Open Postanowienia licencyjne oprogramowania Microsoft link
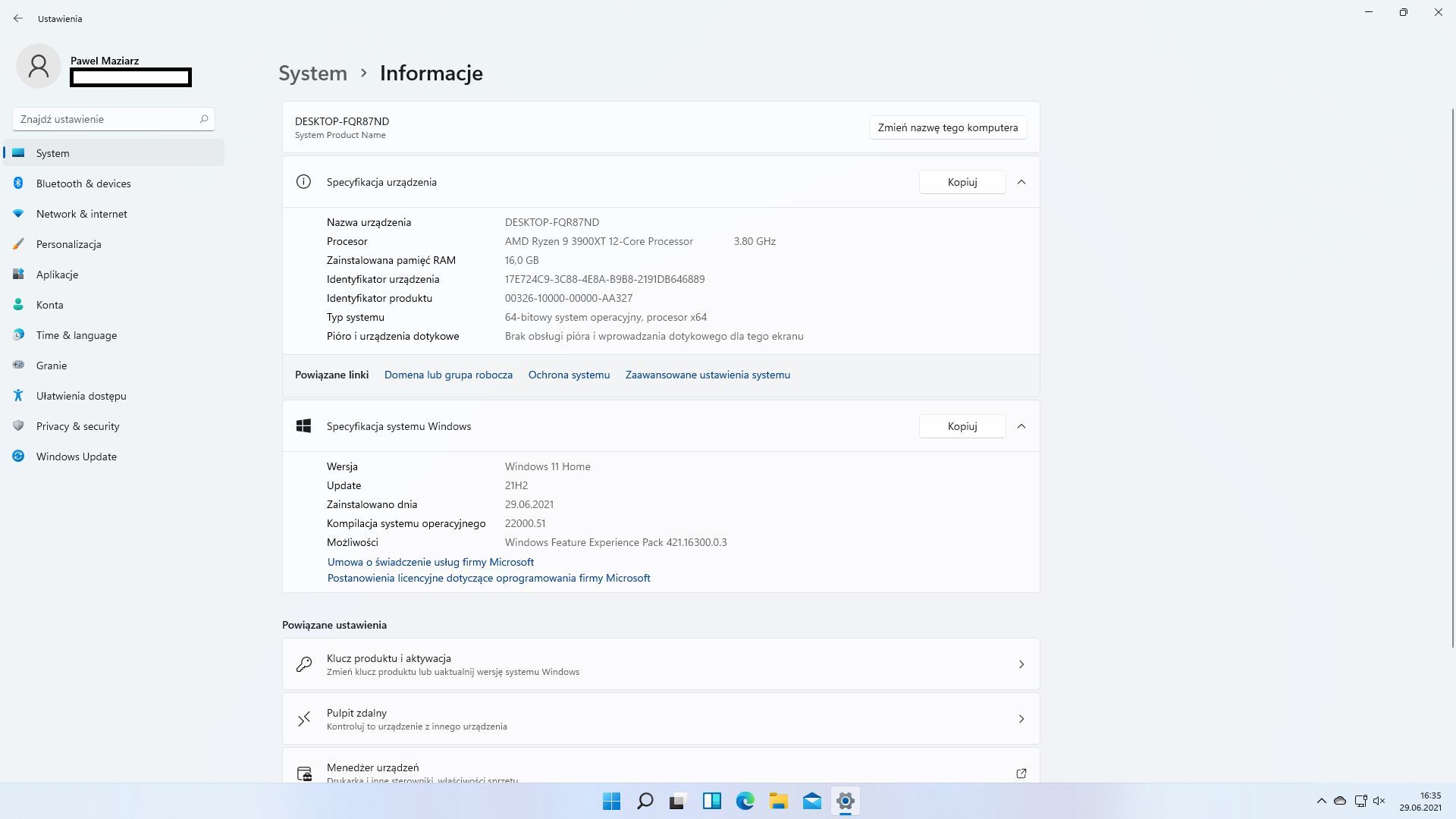Screen dimensions: 1456x819 pos(489,578)
